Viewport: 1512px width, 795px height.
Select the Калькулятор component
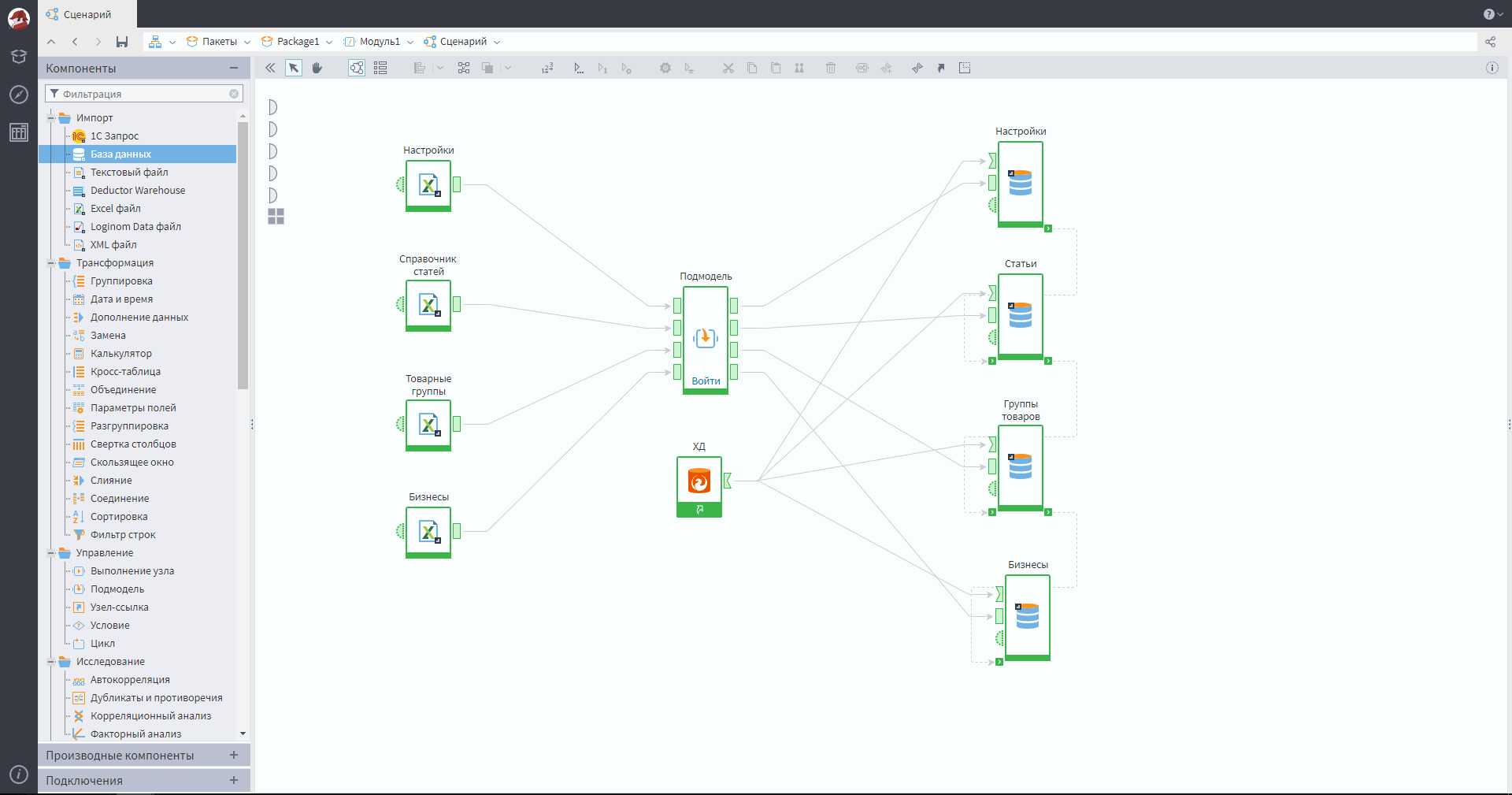(120, 354)
